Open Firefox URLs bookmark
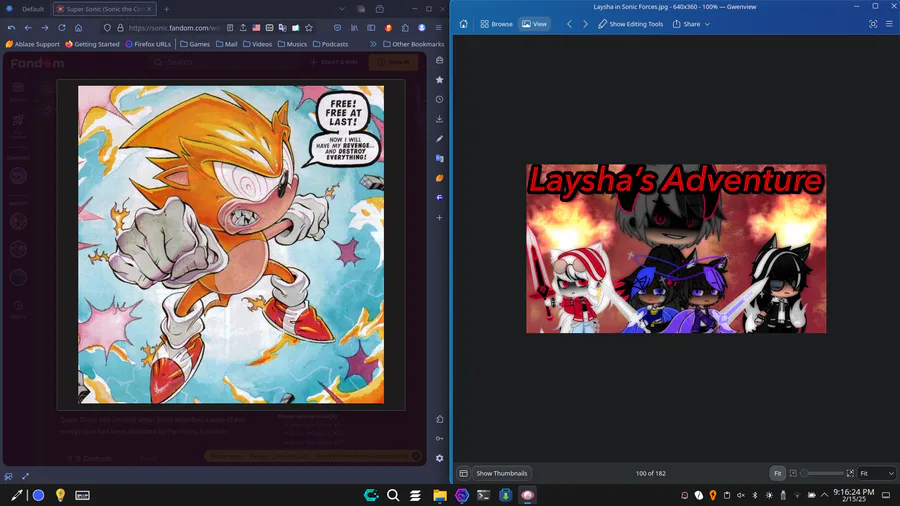 148,44
